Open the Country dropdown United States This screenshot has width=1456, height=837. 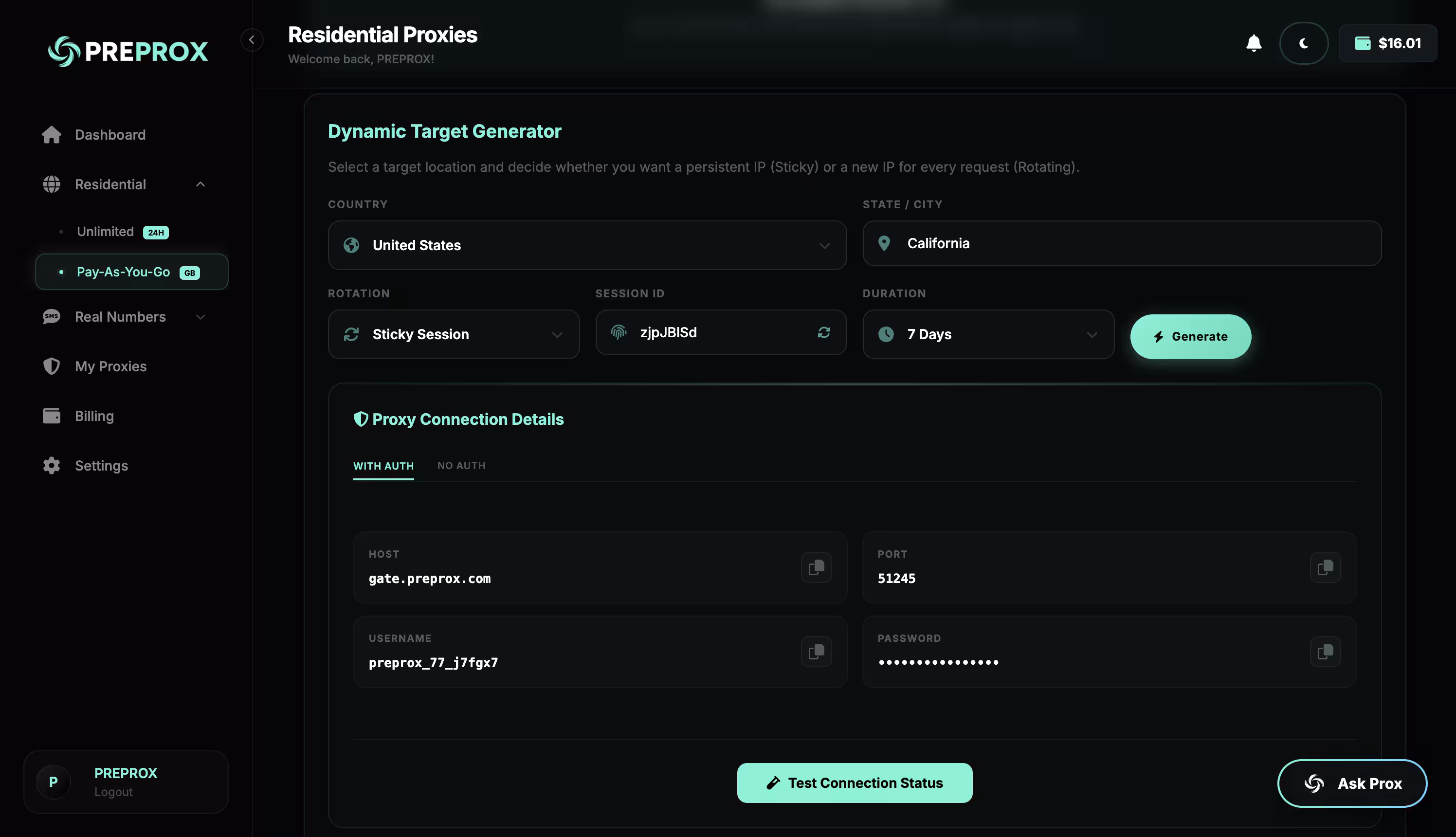[x=587, y=245]
